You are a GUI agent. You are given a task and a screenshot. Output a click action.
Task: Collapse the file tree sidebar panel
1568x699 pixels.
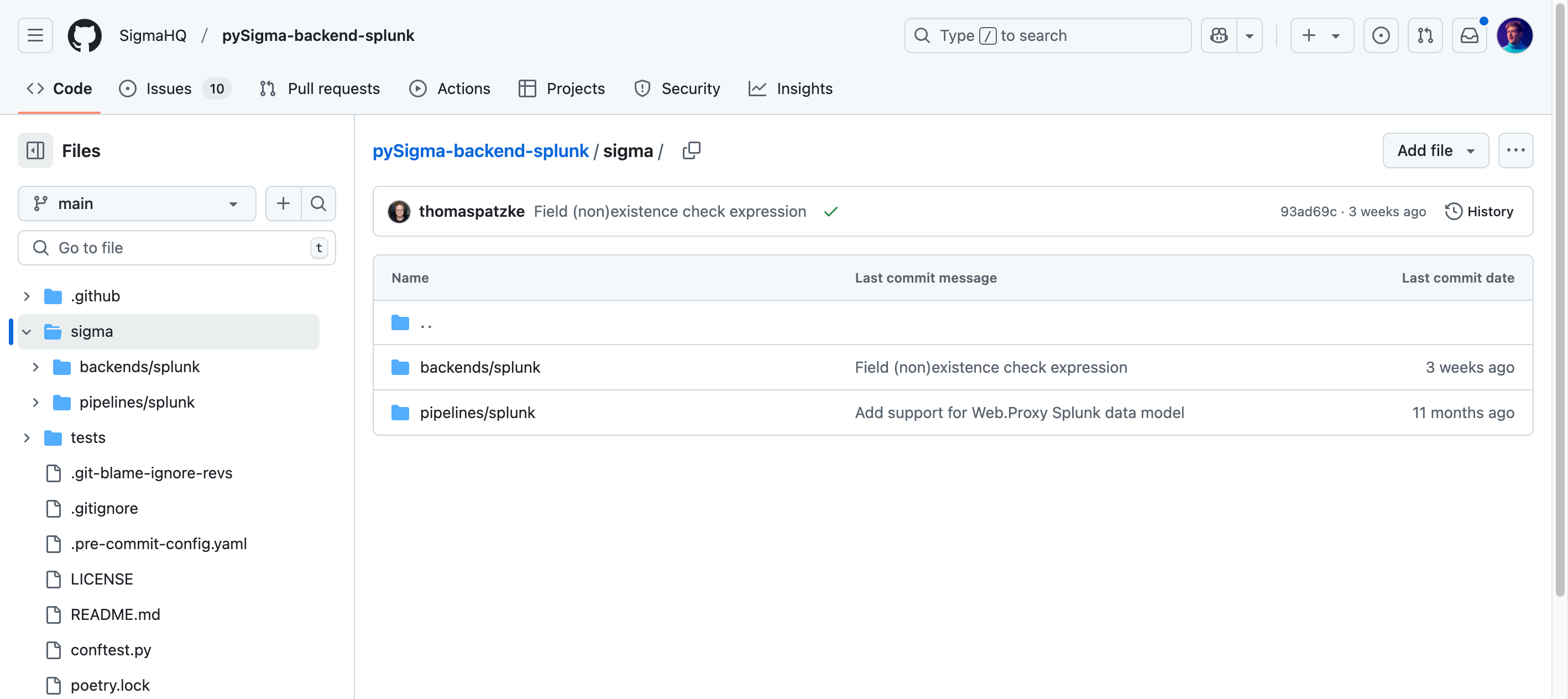pyautogui.click(x=35, y=150)
